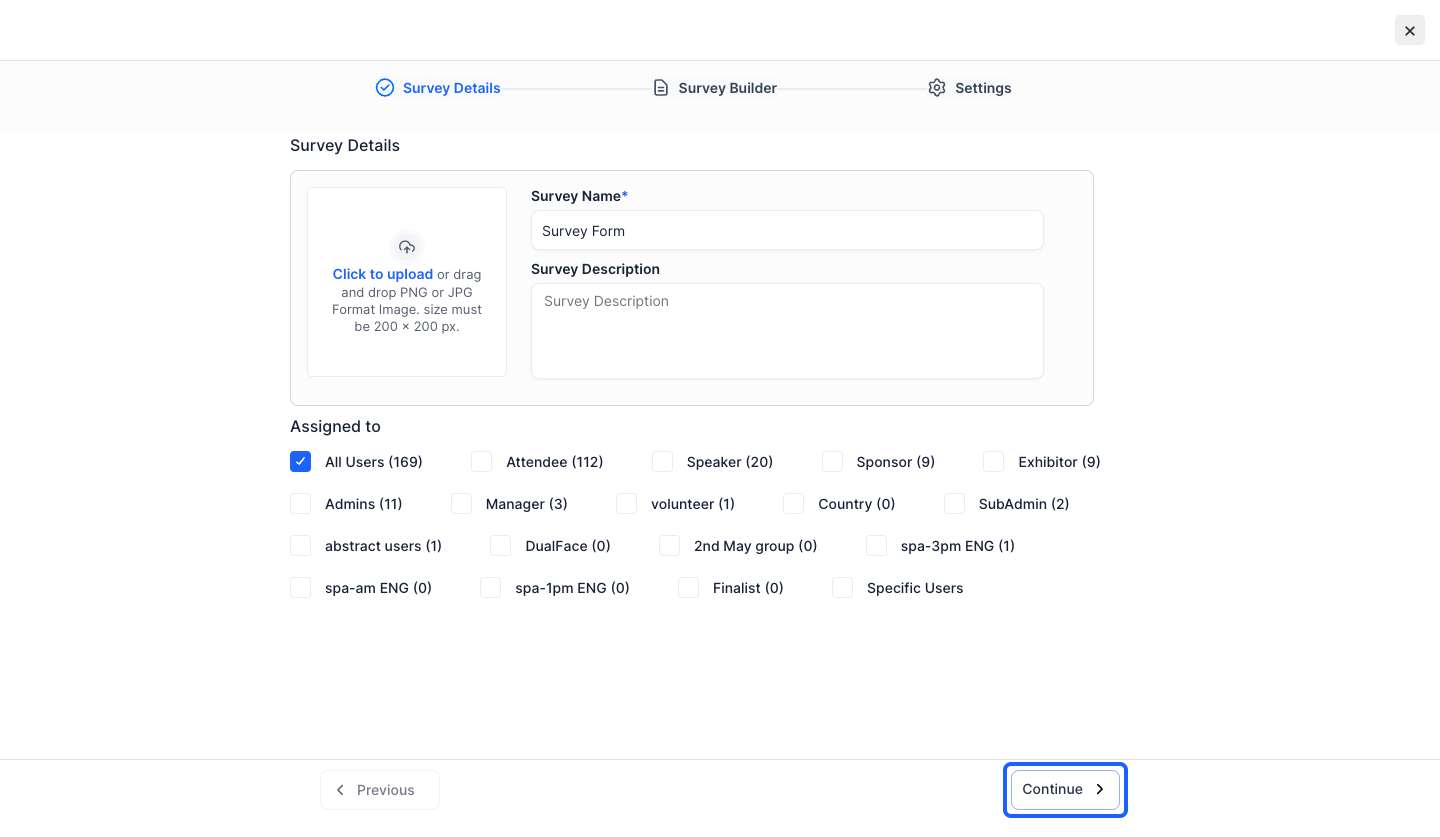Check the Country (0) checkbox
Image resolution: width=1440 pixels, height=837 pixels.
pos(794,504)
